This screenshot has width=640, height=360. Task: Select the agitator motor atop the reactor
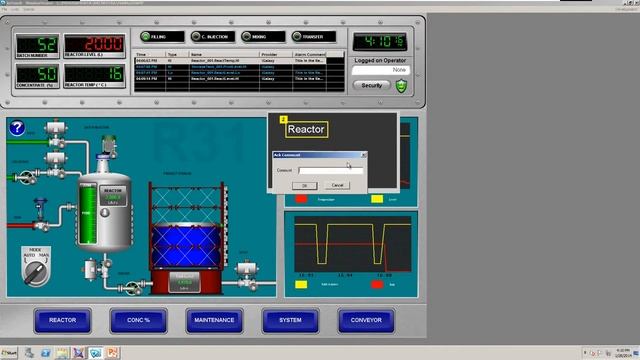(109, 146)
